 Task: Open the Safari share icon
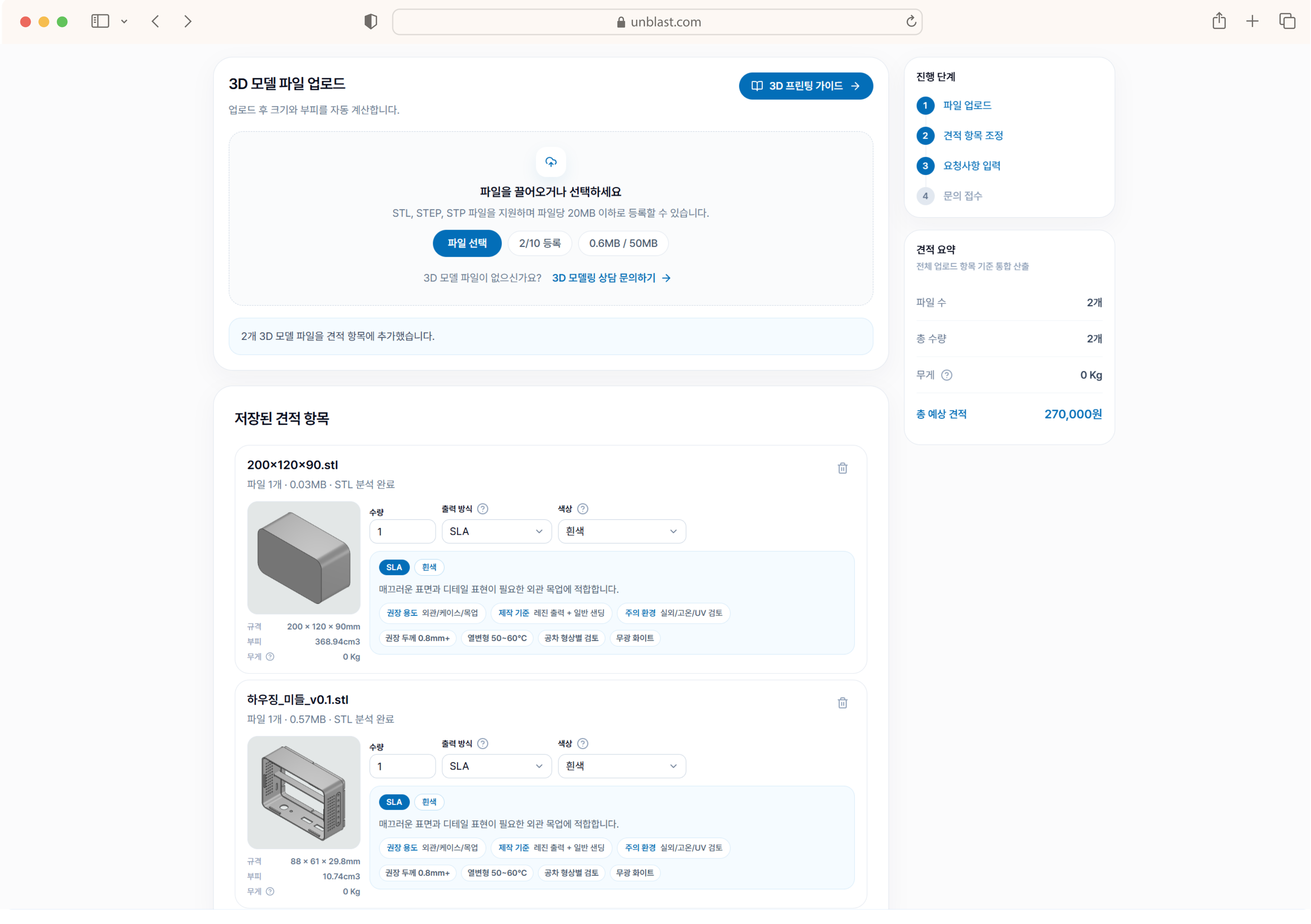point(1219,21)
